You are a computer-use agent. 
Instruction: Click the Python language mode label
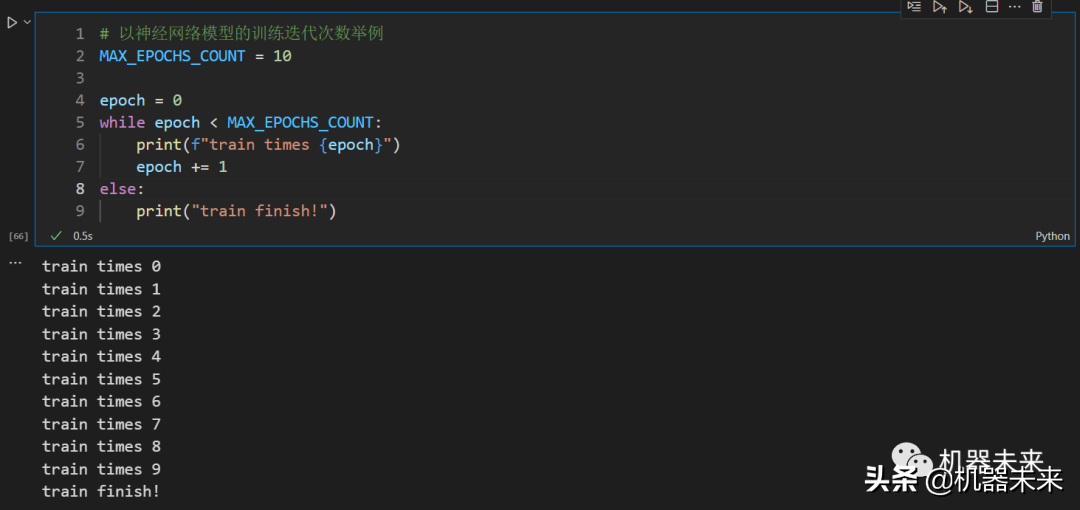[x=1052, y=236]
